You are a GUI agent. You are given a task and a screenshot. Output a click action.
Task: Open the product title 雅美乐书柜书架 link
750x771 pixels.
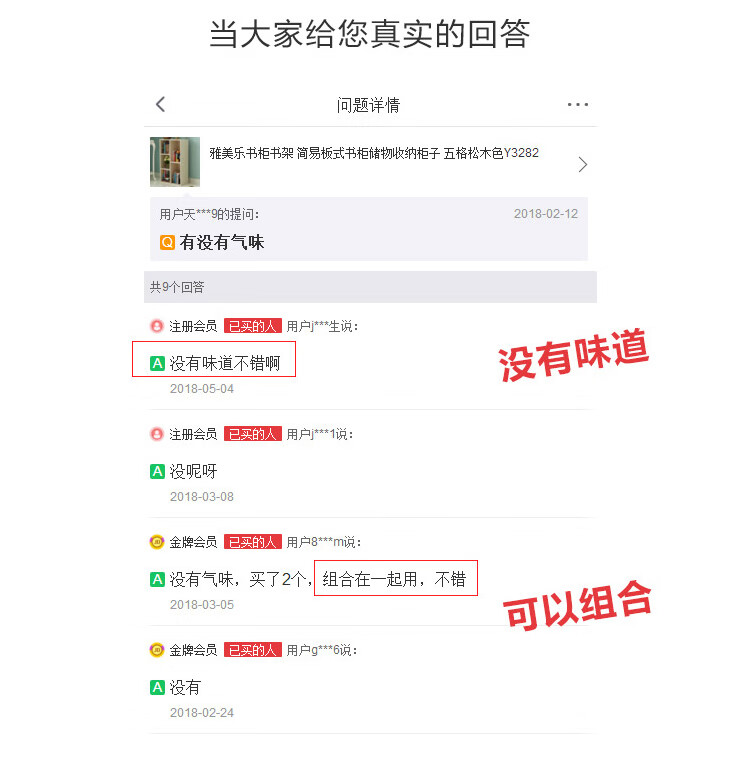click(374, 153)
